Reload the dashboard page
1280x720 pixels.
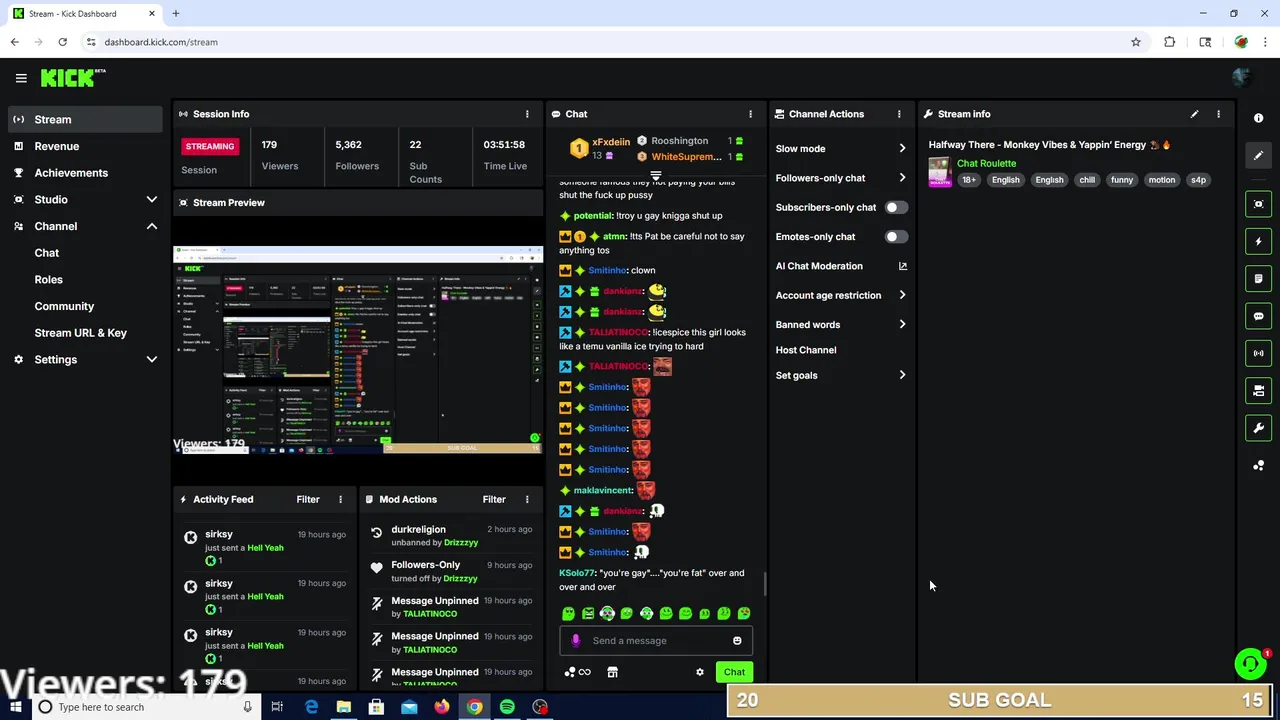pos(62,42)
